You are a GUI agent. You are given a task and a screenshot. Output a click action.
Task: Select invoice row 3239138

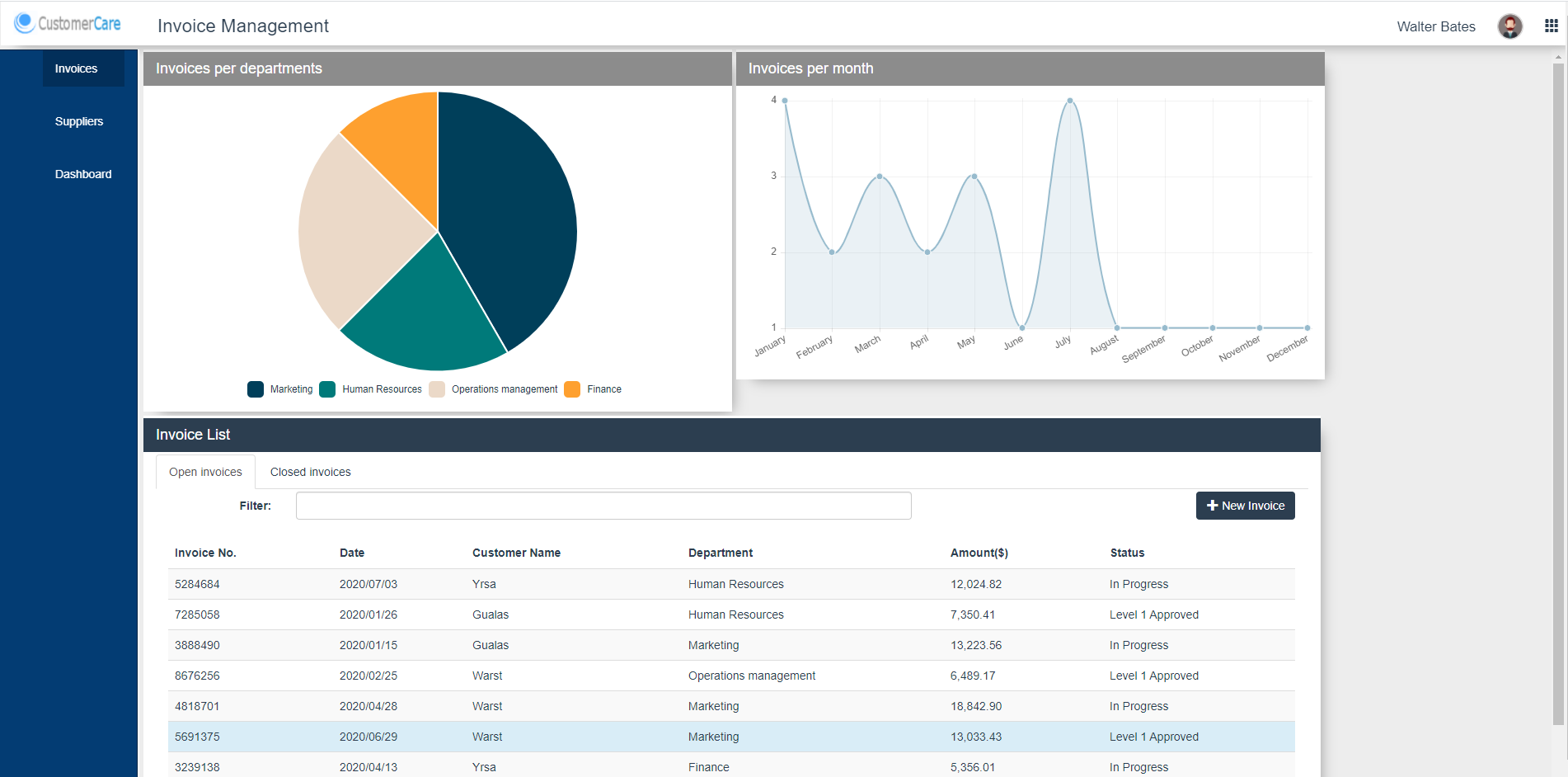pyautogui.click(x=731, y=765)
